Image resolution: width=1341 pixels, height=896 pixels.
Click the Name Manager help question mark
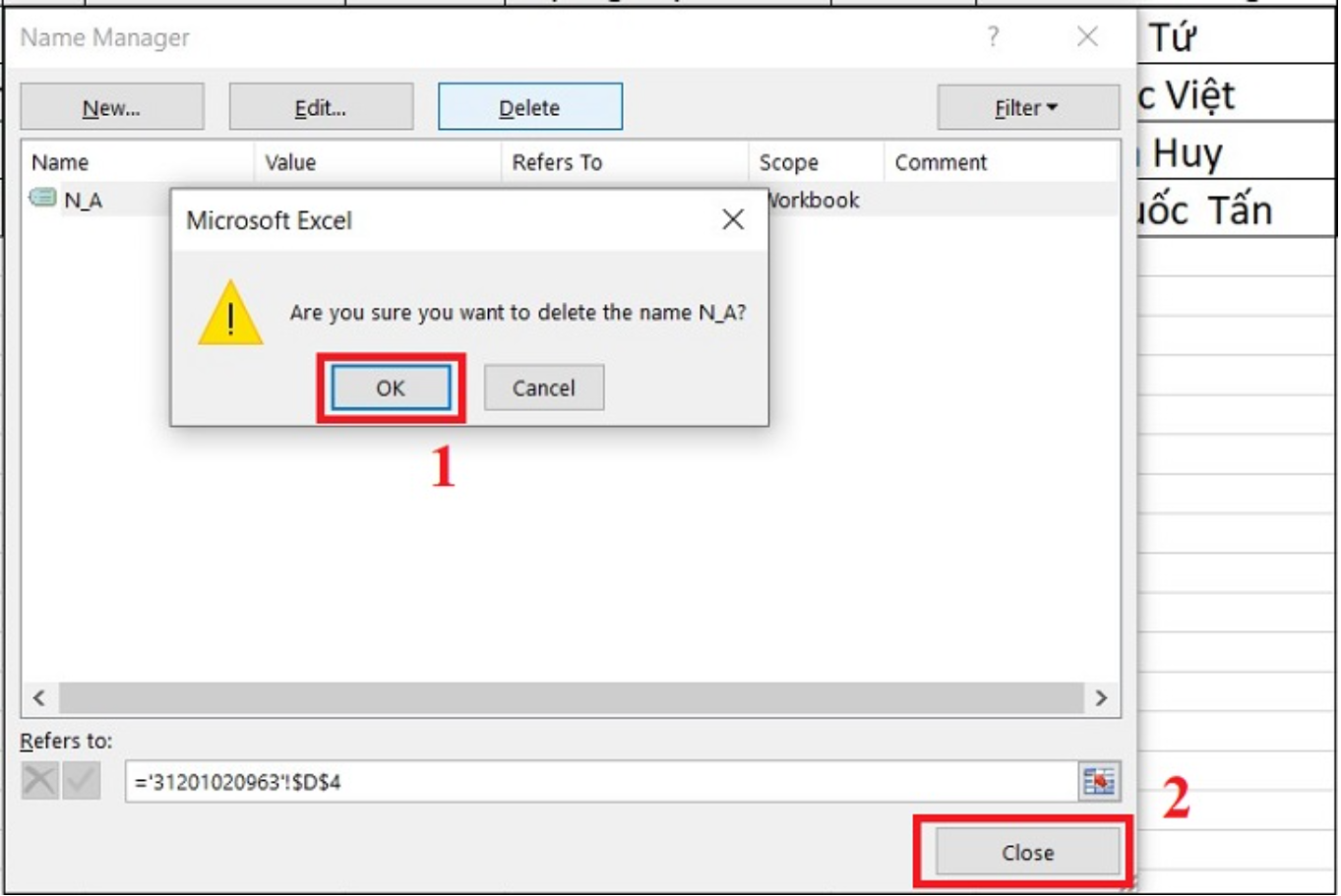tap(993, 37)
